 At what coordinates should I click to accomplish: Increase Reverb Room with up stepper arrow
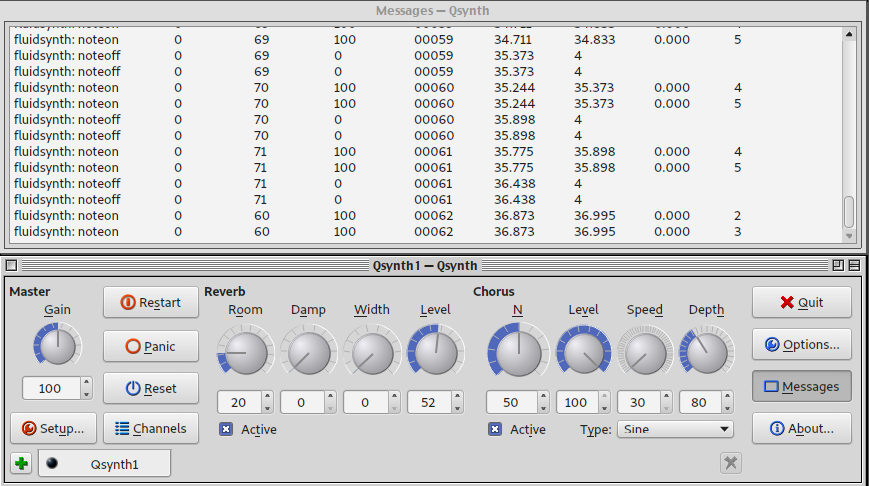pyautogui.click(x=267, y=396)
